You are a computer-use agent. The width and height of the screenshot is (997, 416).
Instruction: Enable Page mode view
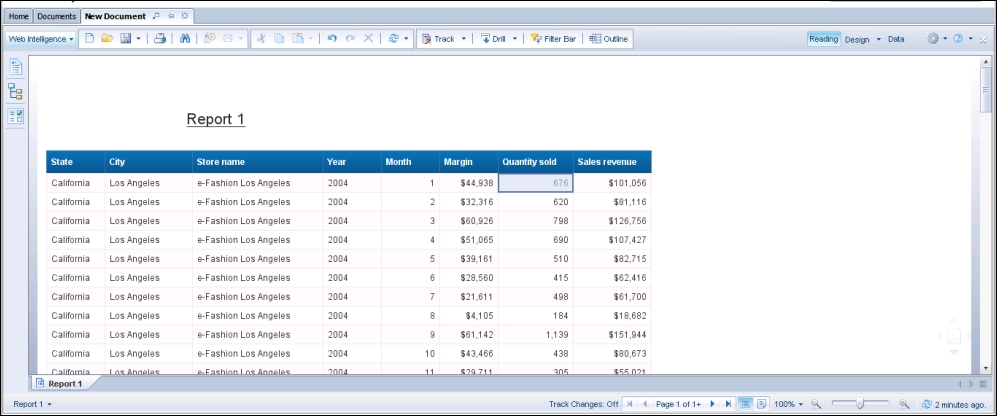coord(761,404)
